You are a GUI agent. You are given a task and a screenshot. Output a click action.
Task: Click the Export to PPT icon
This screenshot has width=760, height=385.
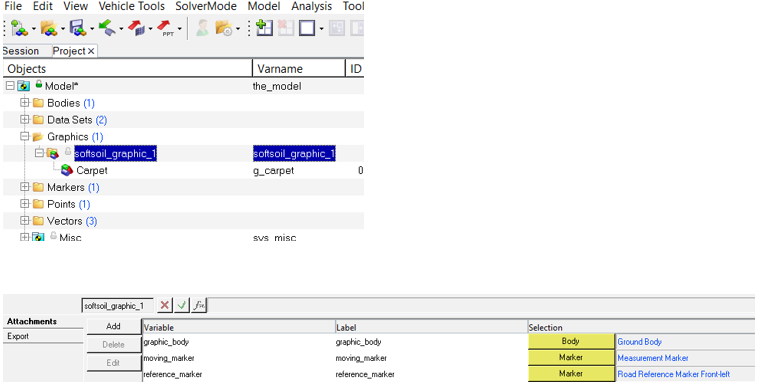(x=166, y=28)
